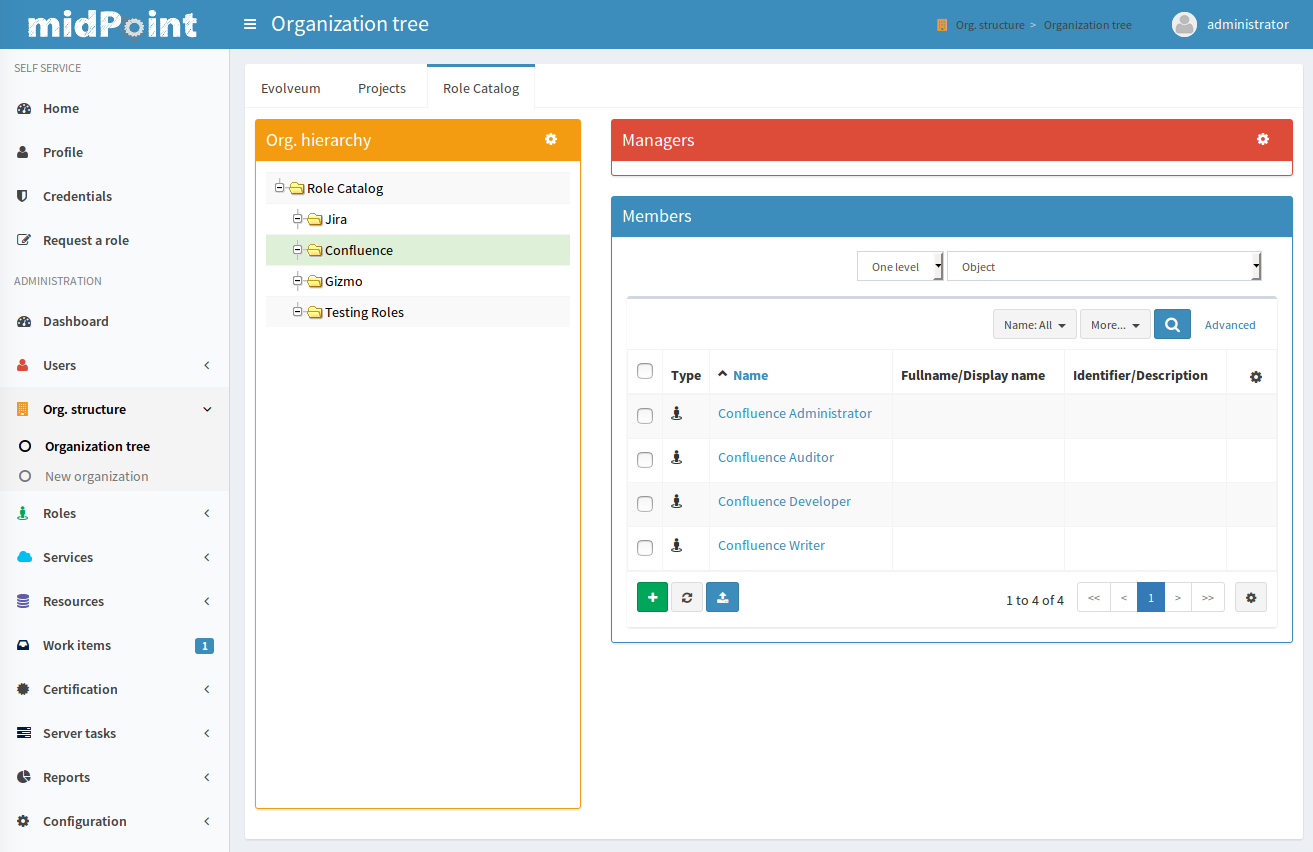1313x852 pixels.
Task: Toggle the select-all checkbox in the table header
Action: pos(645,371)
